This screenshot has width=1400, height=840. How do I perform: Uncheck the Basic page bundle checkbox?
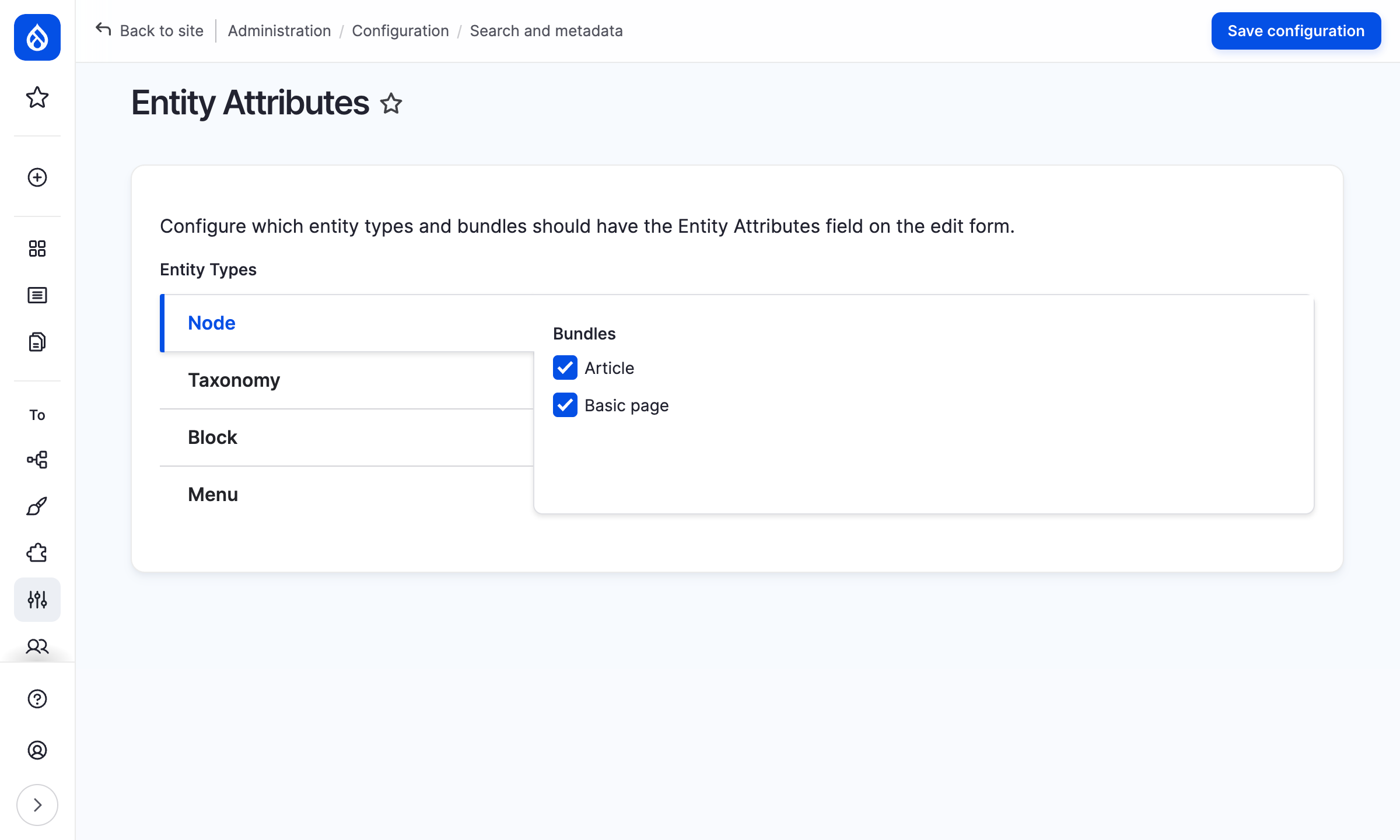pyautogui.click(x=565, y=405)
